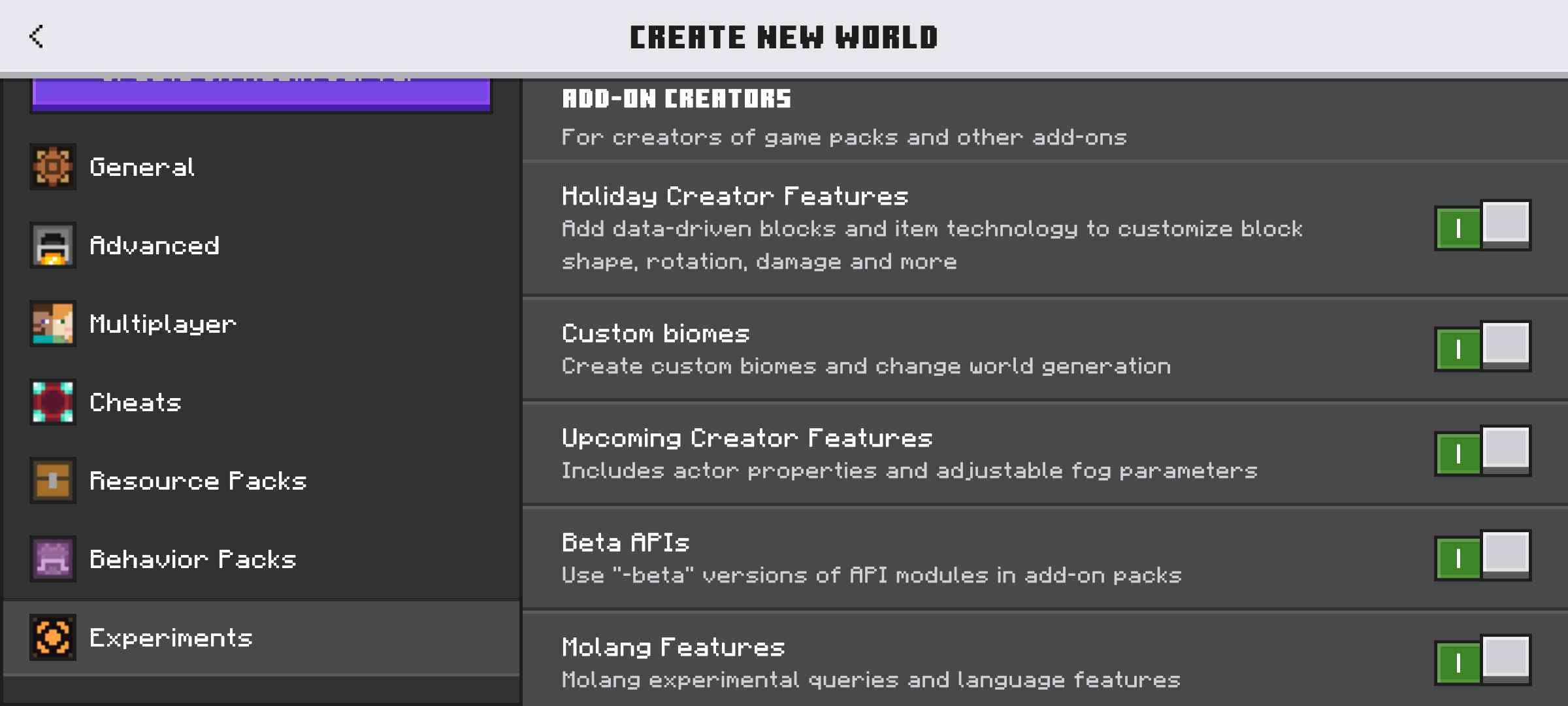The width and height of the screenshot is (1568, 706).
Task: Click the Multiplayer Steve and Alex icon
Action: 53,324
